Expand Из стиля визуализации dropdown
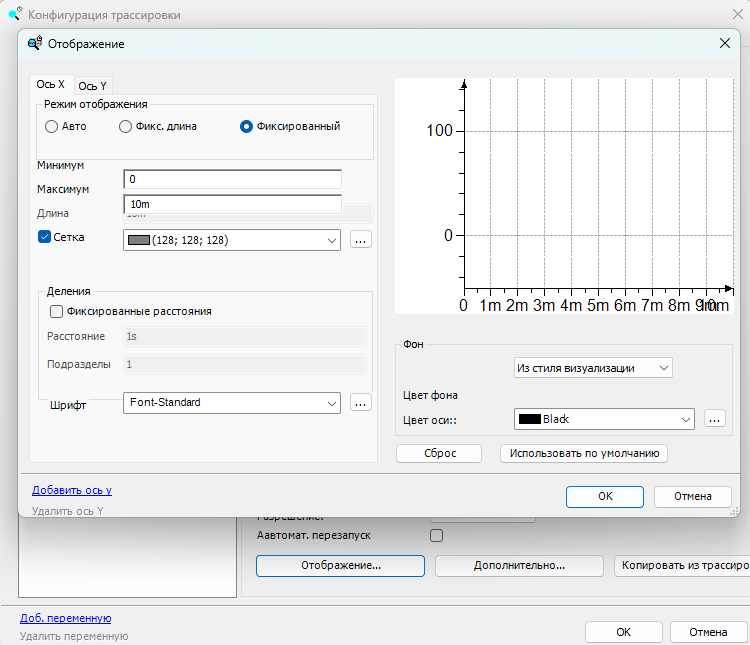This screenshot has height=645, width=750. tap(663, 368)
